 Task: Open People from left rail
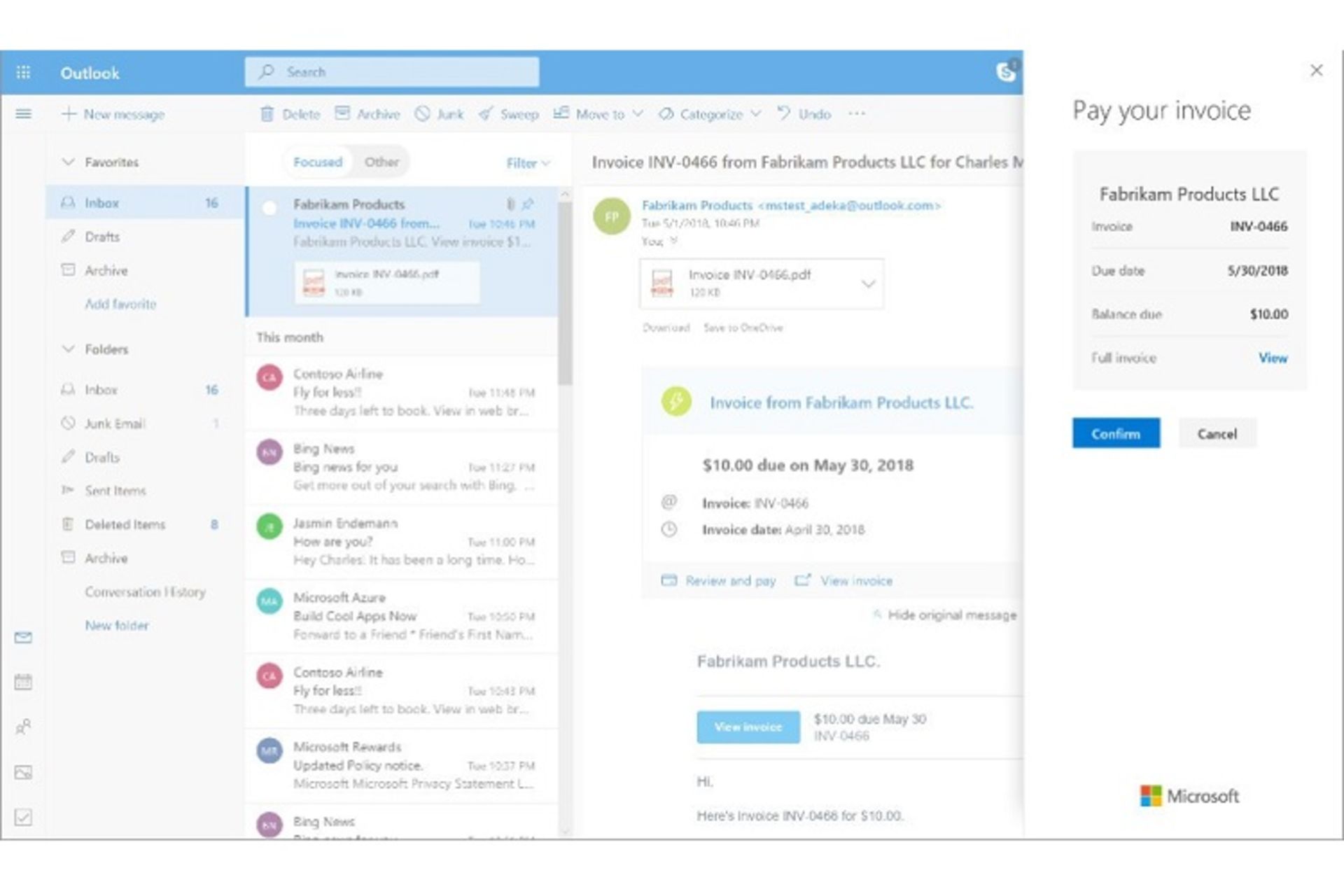[23, 727]
